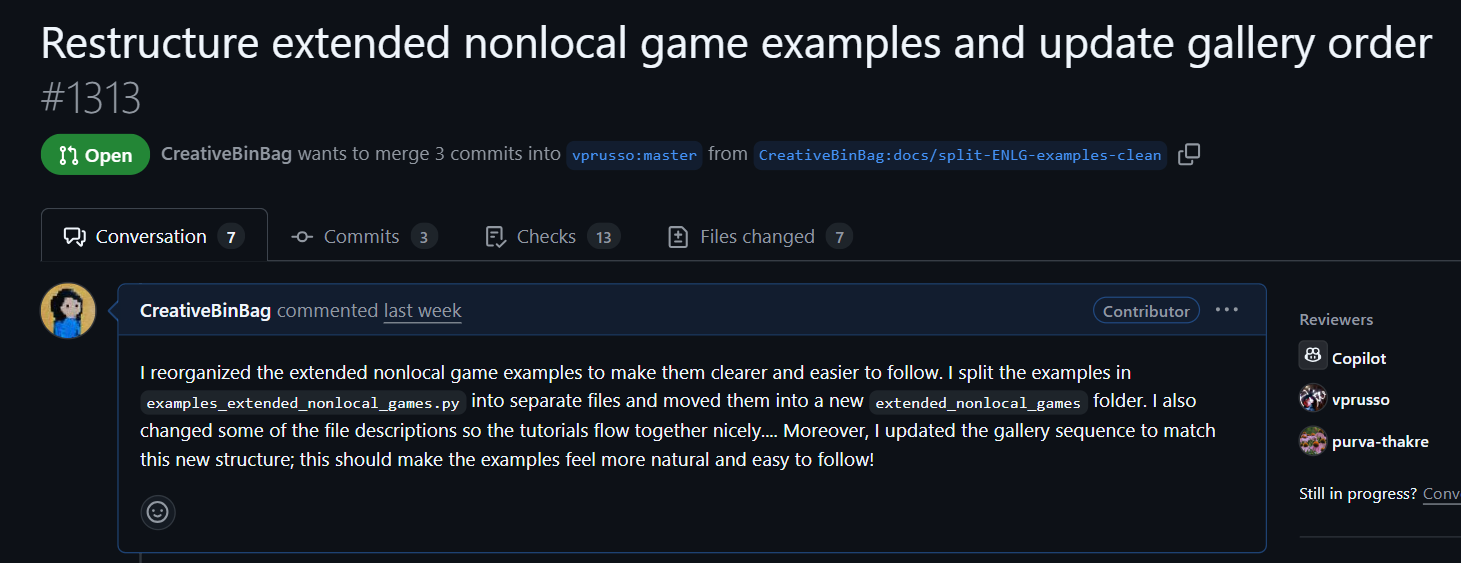This screenshot has height=563, width=1461.
Task: Click the Contributor label badge
Action: point(1146,311)
